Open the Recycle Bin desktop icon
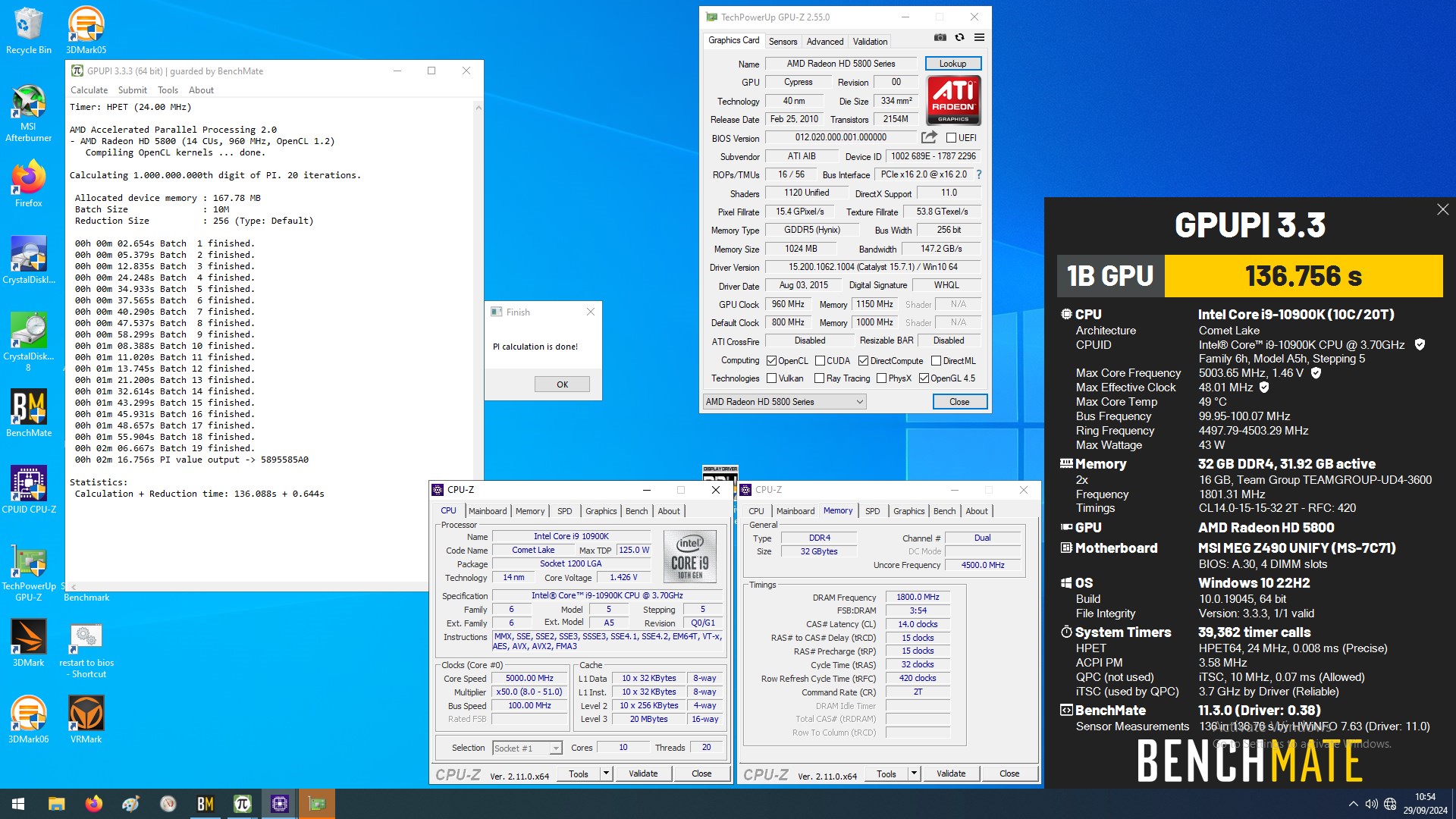 [28, 30]
